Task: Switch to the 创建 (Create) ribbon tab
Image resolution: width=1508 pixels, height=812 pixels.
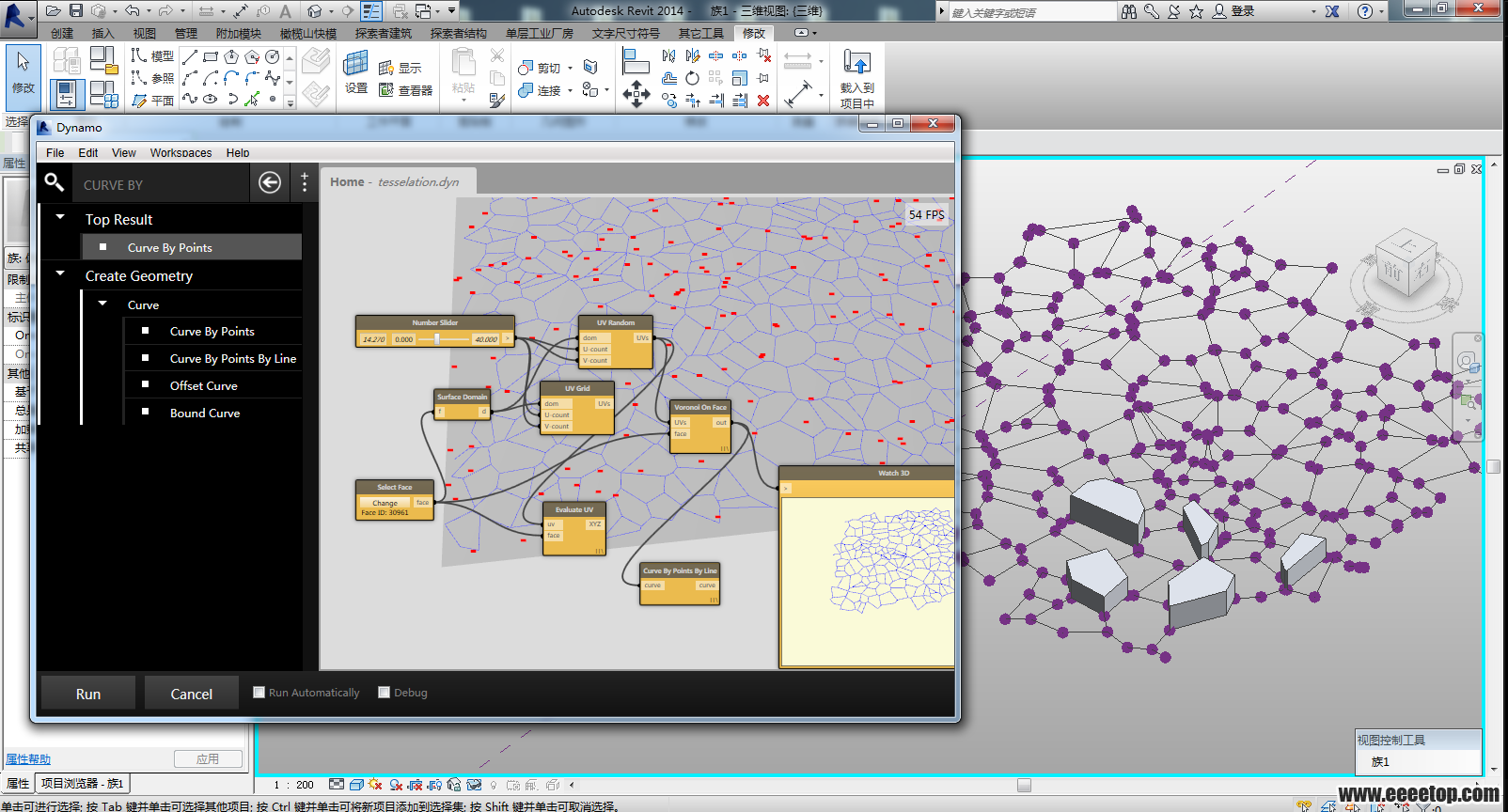Action: [x=62, y=33]
